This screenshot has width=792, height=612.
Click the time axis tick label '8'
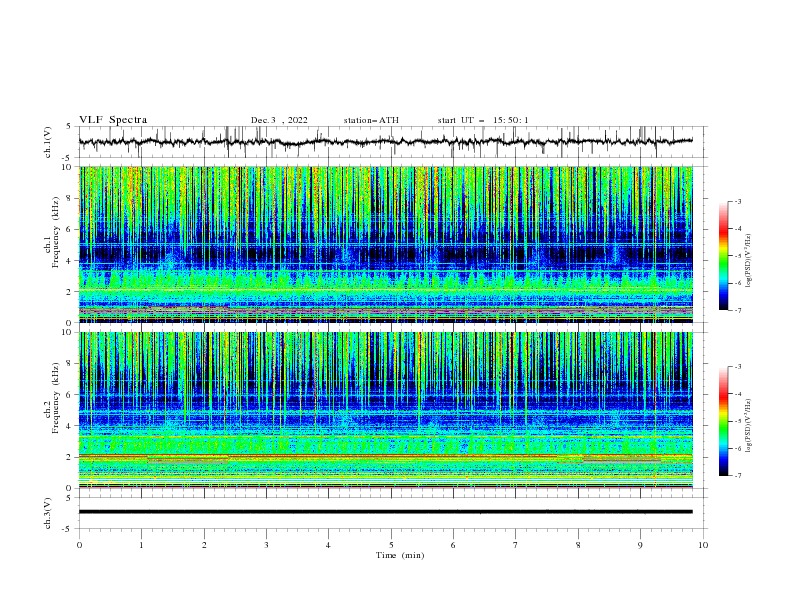[x=578, y=545]
